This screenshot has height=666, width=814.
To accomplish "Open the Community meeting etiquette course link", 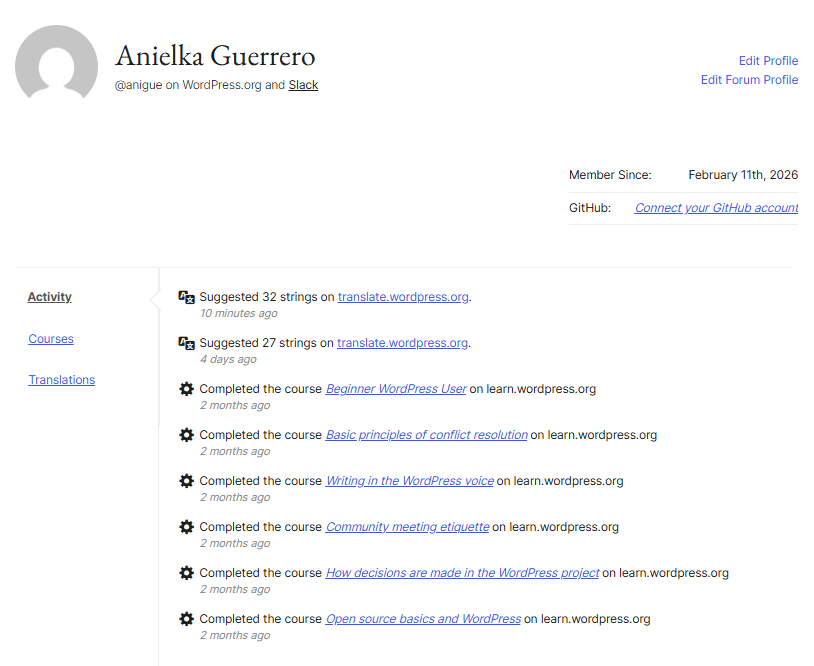I will tap(407, 526).
